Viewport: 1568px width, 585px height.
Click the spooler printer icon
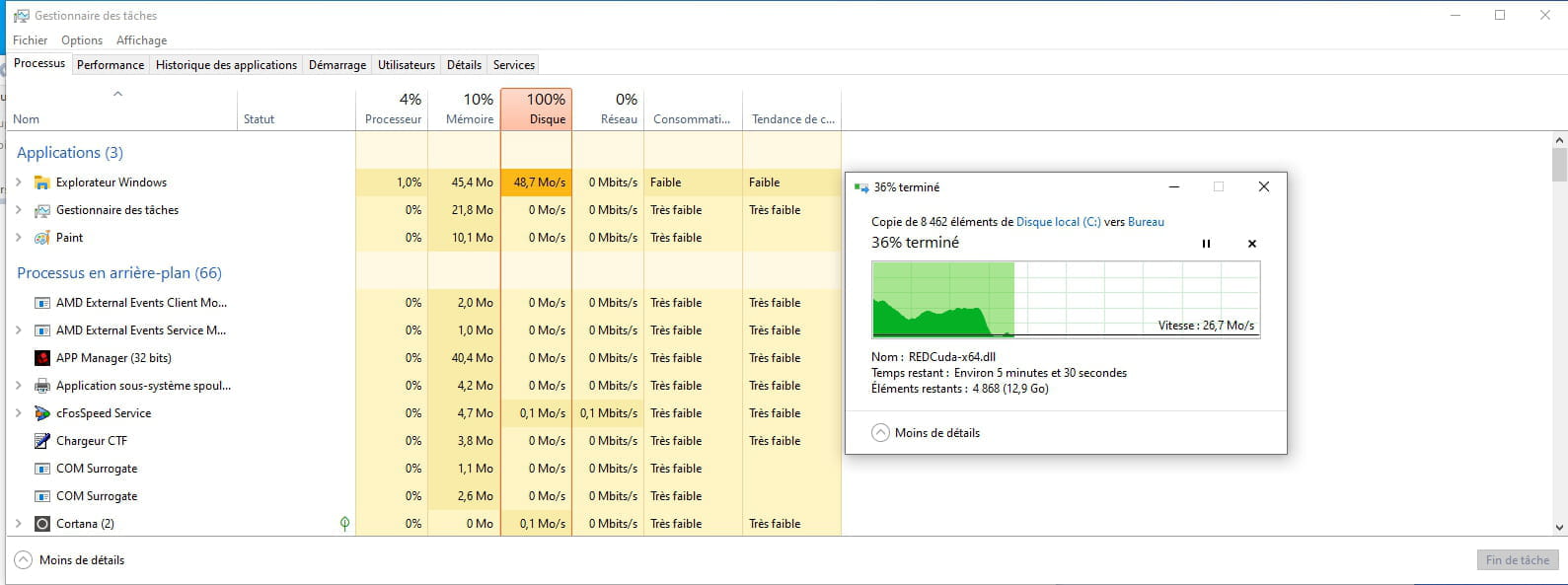[41, 386]
